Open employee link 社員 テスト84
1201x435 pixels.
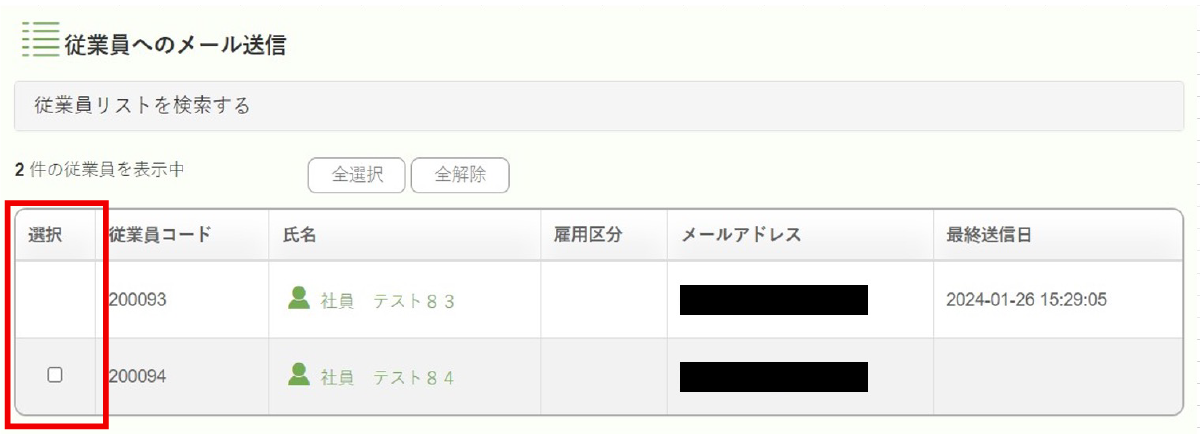pos(388,377)
